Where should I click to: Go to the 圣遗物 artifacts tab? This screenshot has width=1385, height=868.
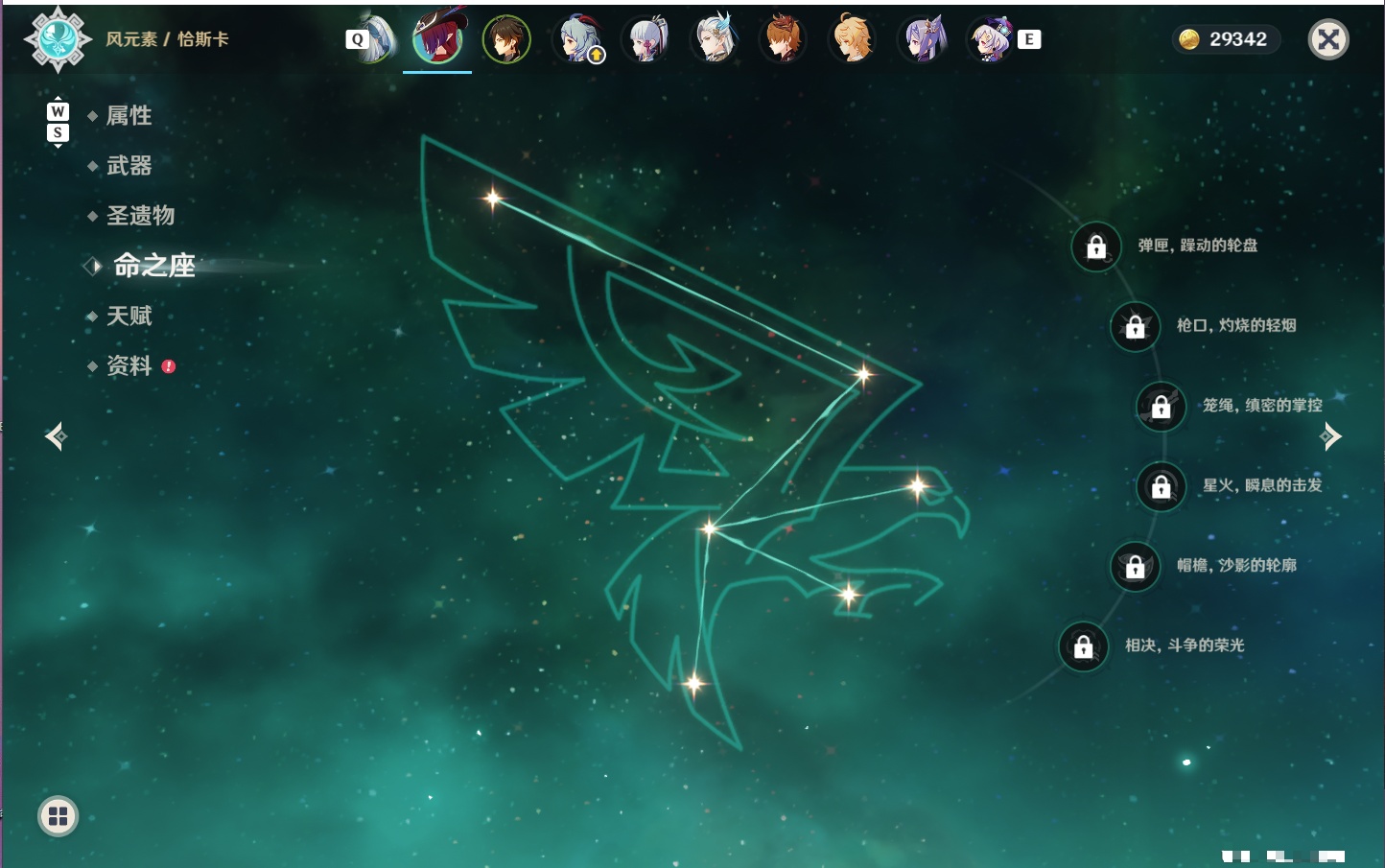[x=140, y=216]
